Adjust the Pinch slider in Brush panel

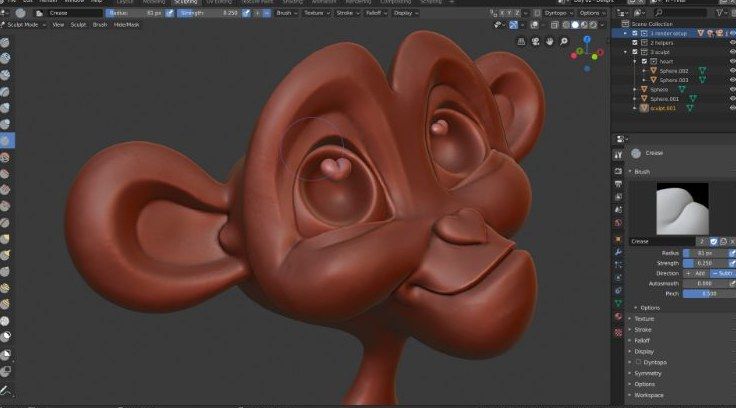click(709, 293)
